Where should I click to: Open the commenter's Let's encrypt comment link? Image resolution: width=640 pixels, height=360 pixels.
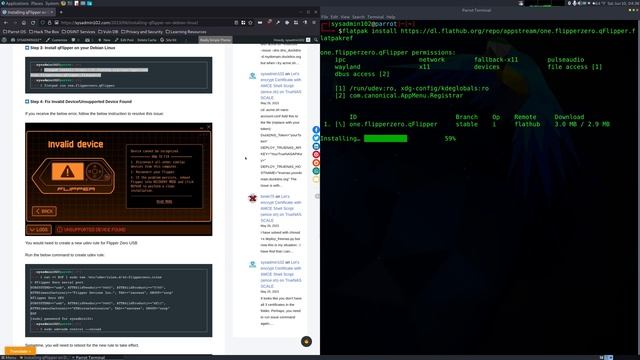[281, 208]
